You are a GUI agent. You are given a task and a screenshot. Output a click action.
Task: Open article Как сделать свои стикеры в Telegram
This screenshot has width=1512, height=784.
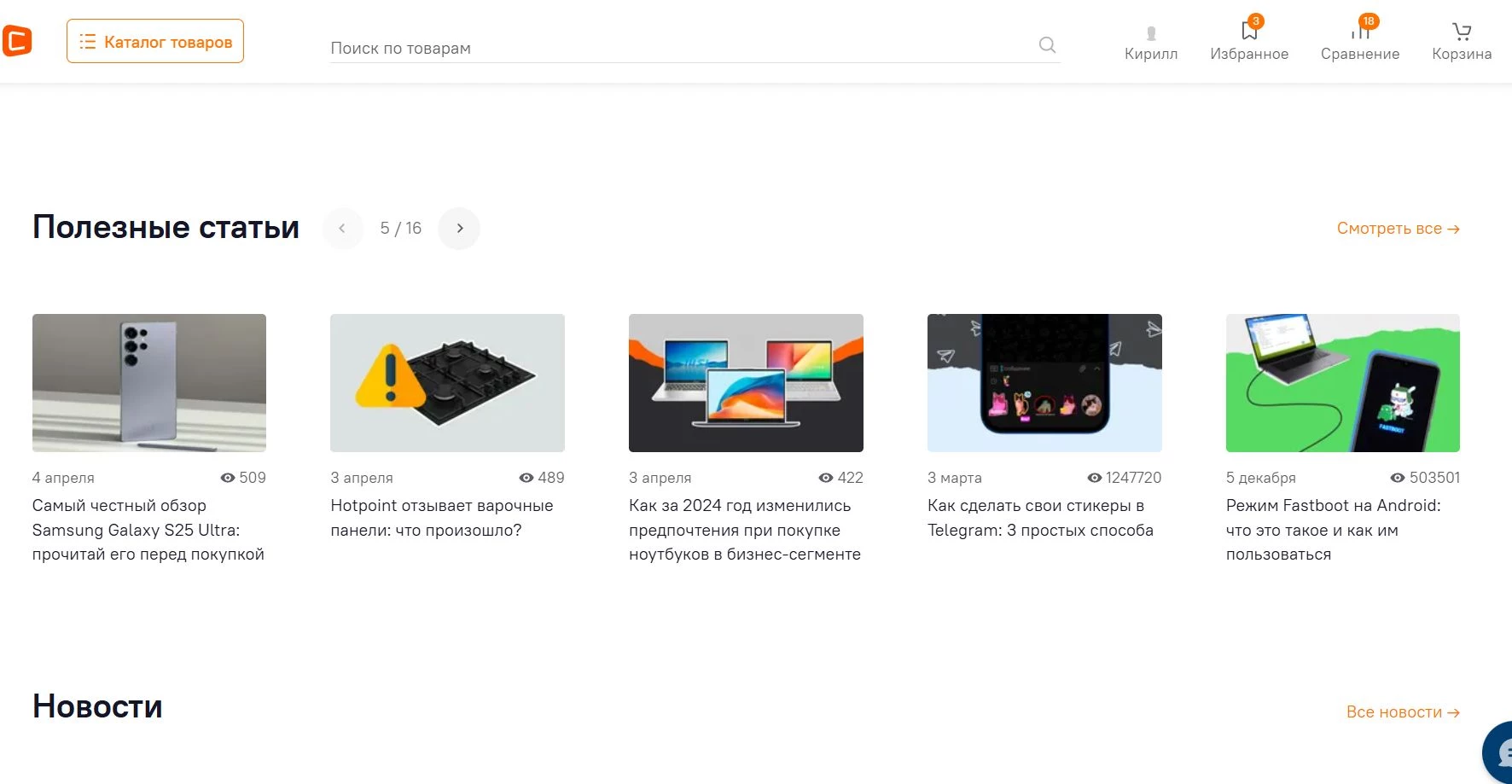tap(1040, 518)
